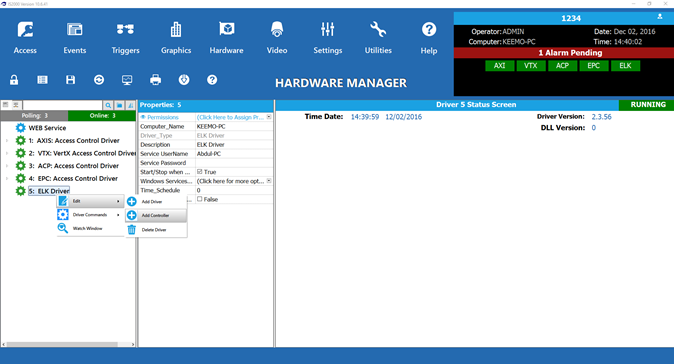
Task: Select 2: VTX: VertX Access Control Driver
Action: pyautogui.click(x=82, y=153)
